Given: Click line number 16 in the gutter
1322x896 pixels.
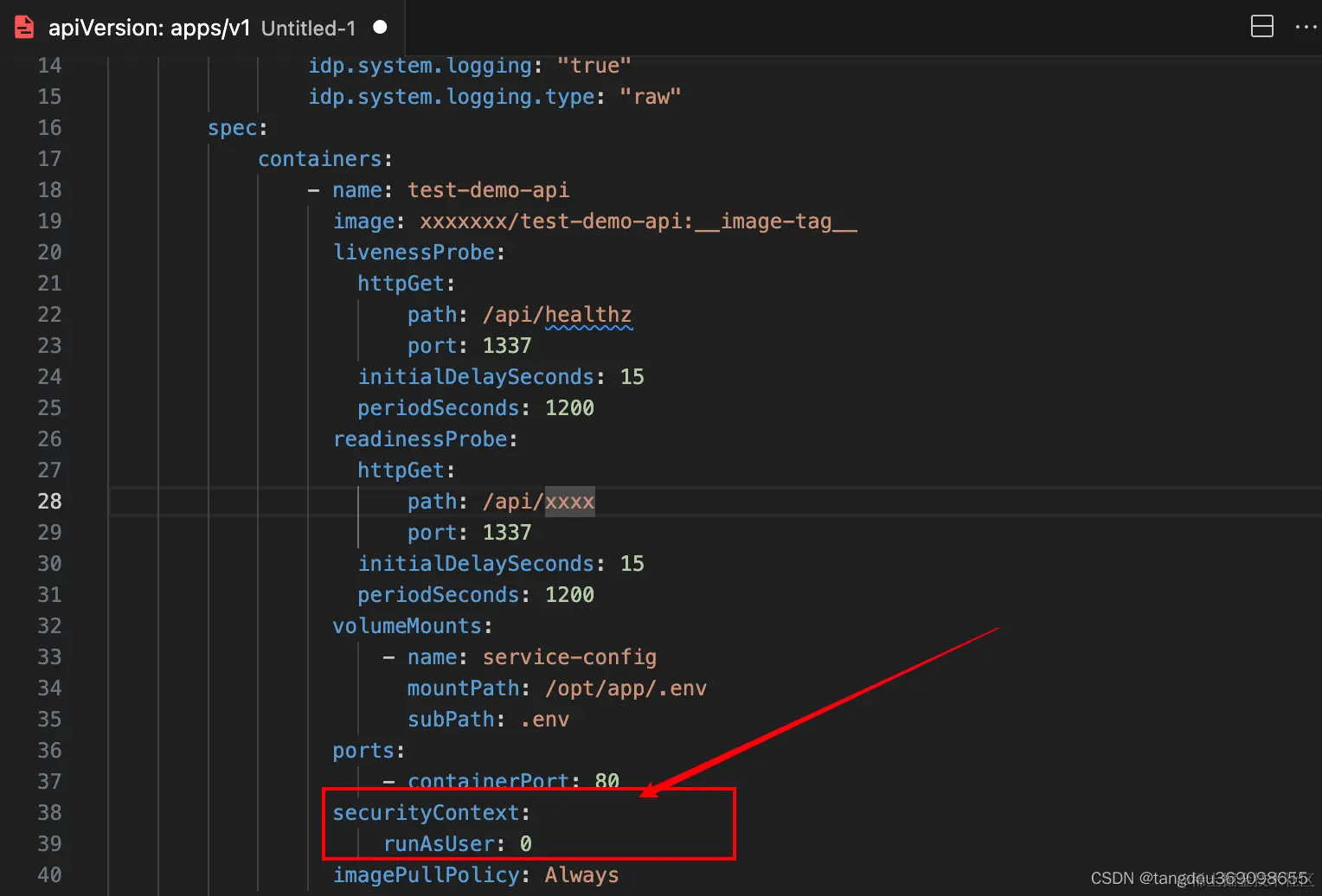Looking at the screenshot, I should [50, 128].
